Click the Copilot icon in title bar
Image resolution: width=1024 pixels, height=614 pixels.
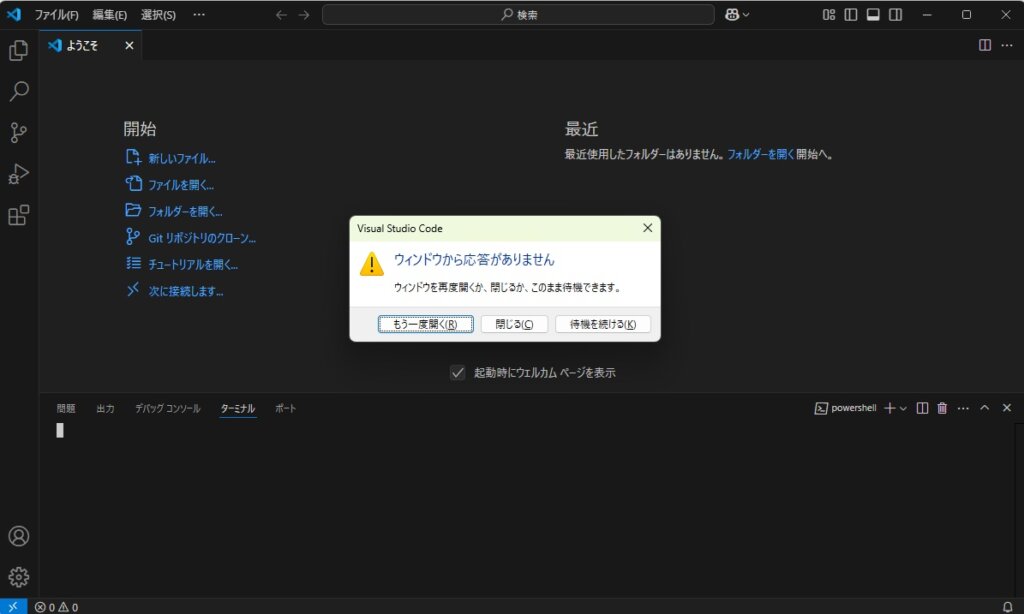pos(732,14)
